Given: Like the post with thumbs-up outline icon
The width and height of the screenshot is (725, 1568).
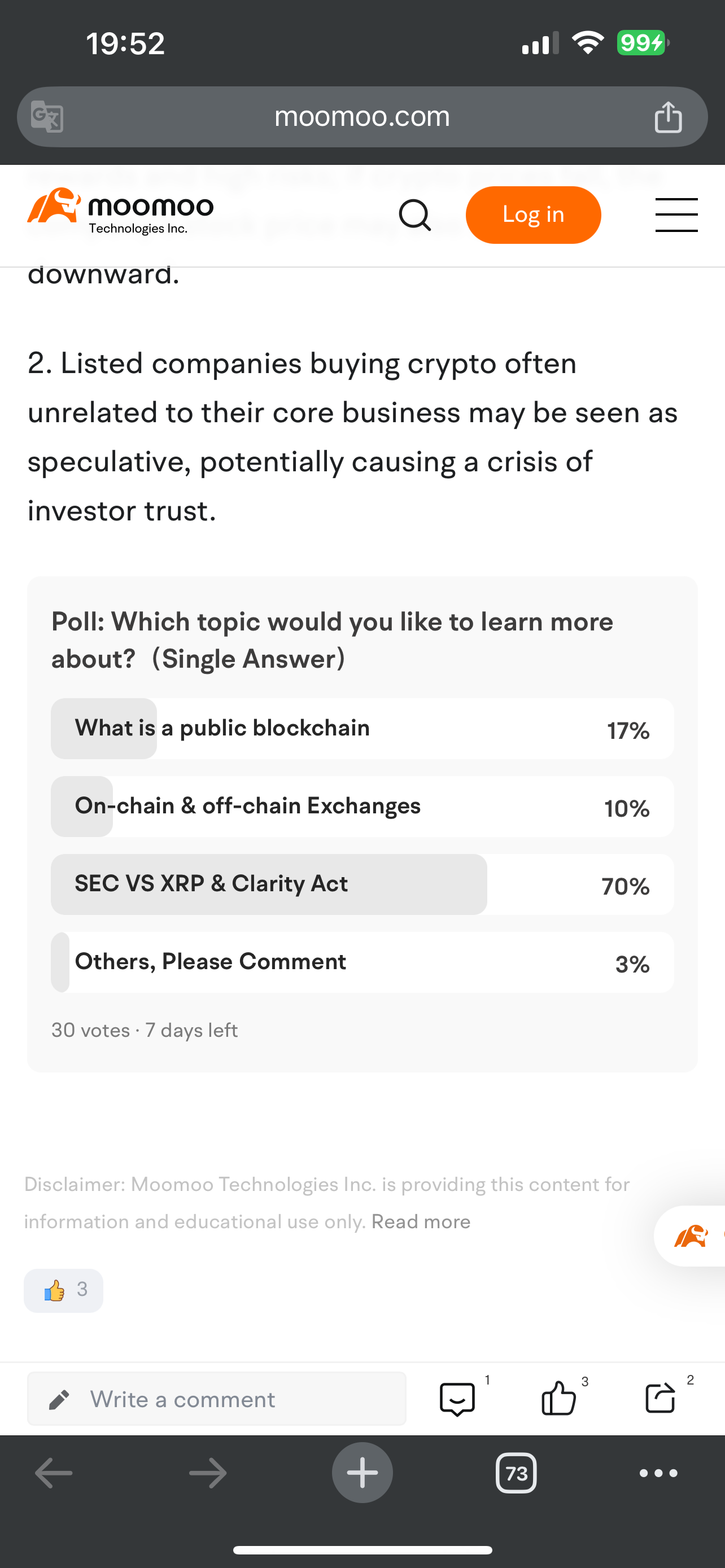Looking at the screenshot, I should click(x=558, y=1398).
